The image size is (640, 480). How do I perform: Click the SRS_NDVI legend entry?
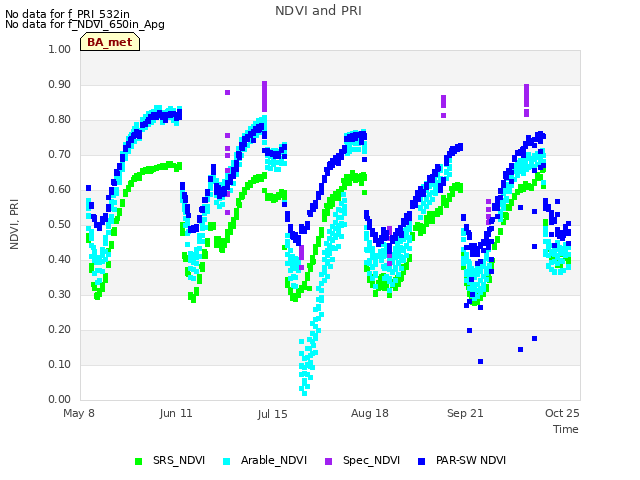(170, 460)
